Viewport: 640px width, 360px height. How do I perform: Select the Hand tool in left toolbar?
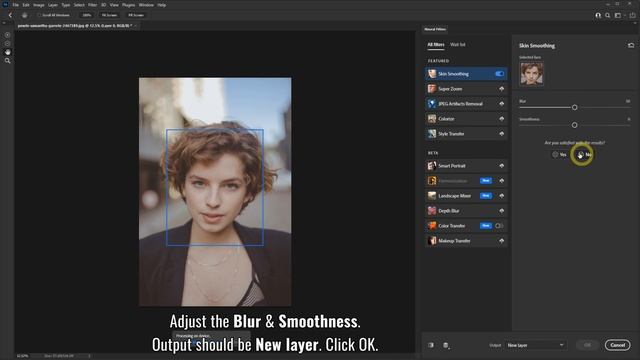[7, 52]
